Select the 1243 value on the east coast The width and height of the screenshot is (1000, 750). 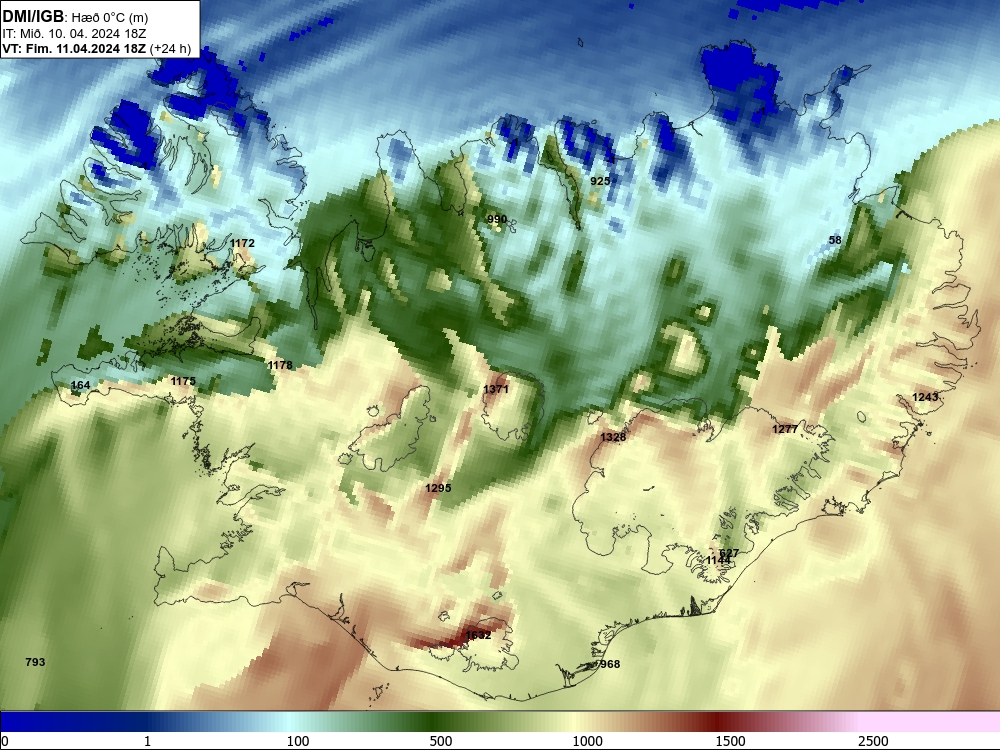(x=925, y=397)
